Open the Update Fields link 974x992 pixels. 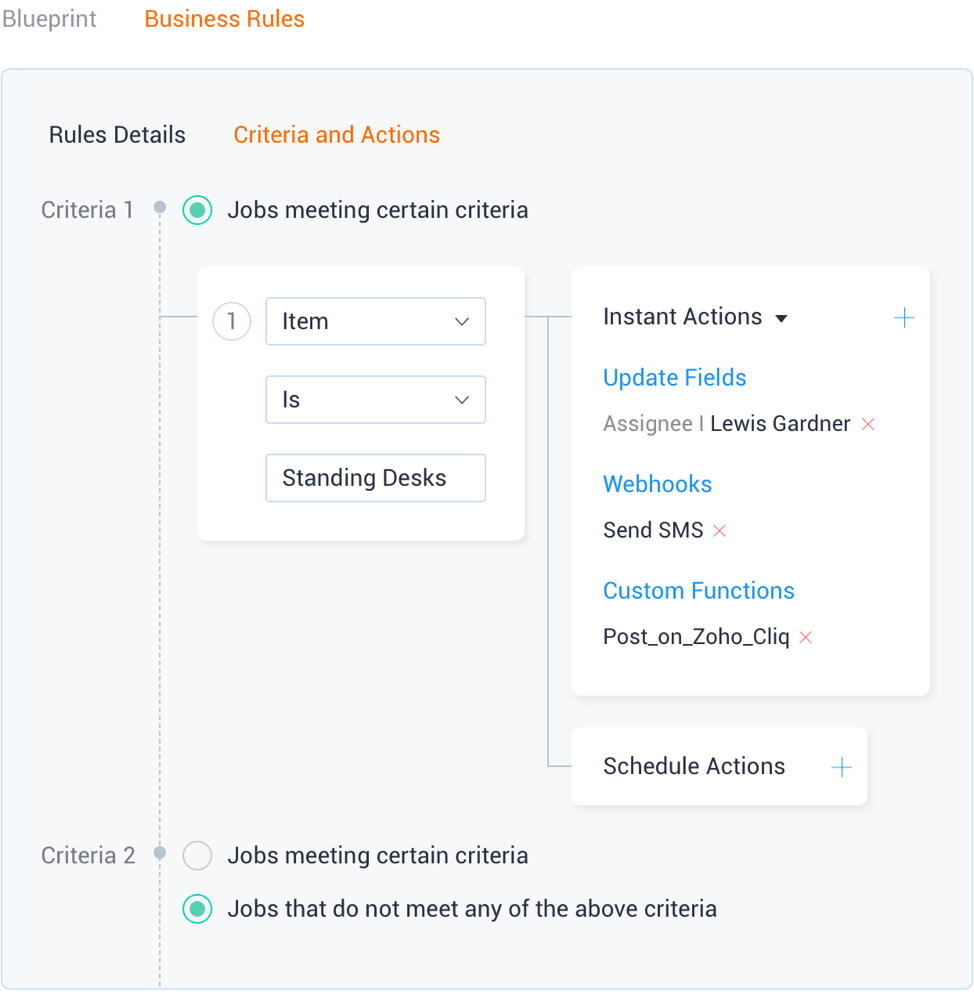click(674, 378)
